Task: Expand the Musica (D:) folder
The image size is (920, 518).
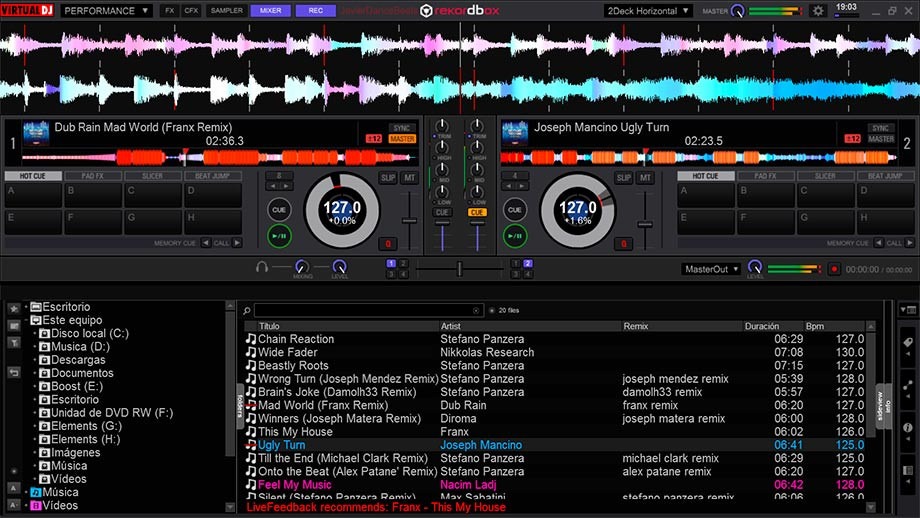Action: (35, 347)
